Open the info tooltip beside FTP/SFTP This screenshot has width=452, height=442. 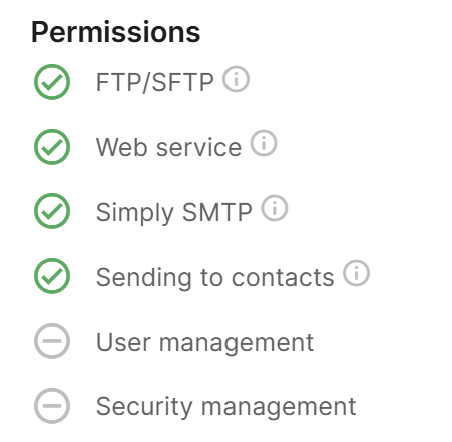point(236,79)
